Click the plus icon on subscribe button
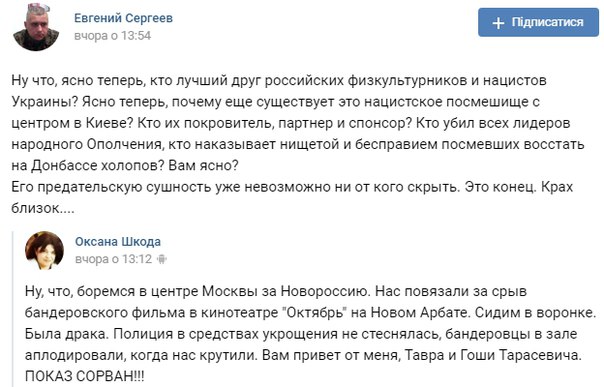This screenshot has width=604, height=387. coord(498,23)
